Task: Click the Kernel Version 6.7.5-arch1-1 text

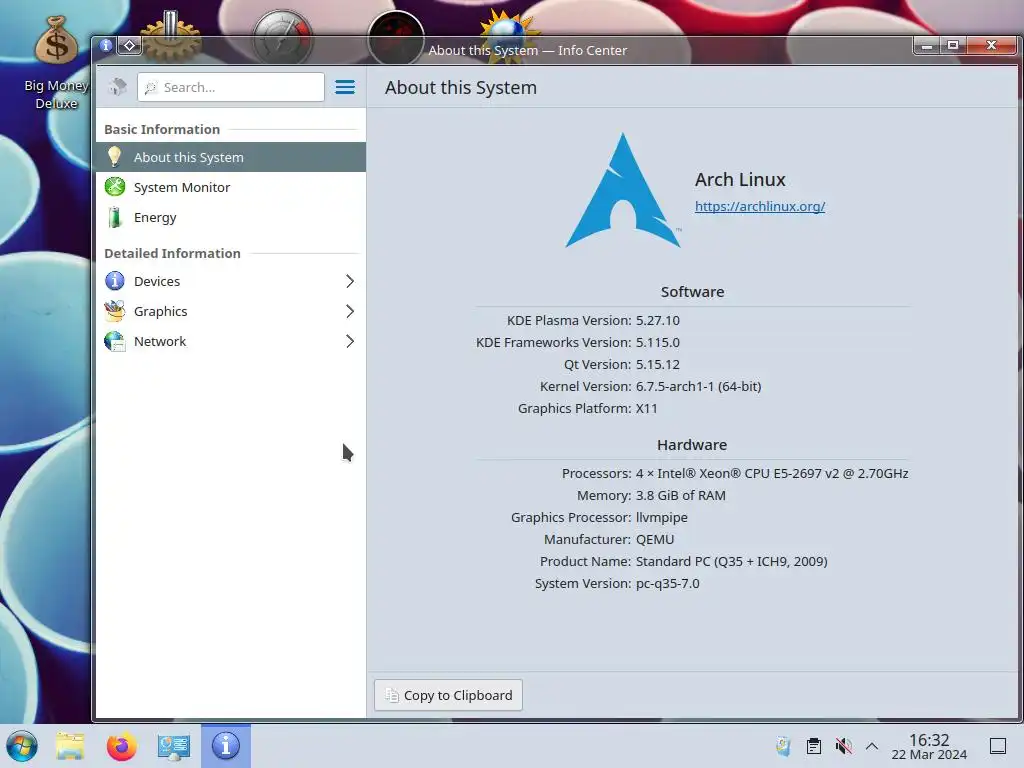Action: click(698, 387)
